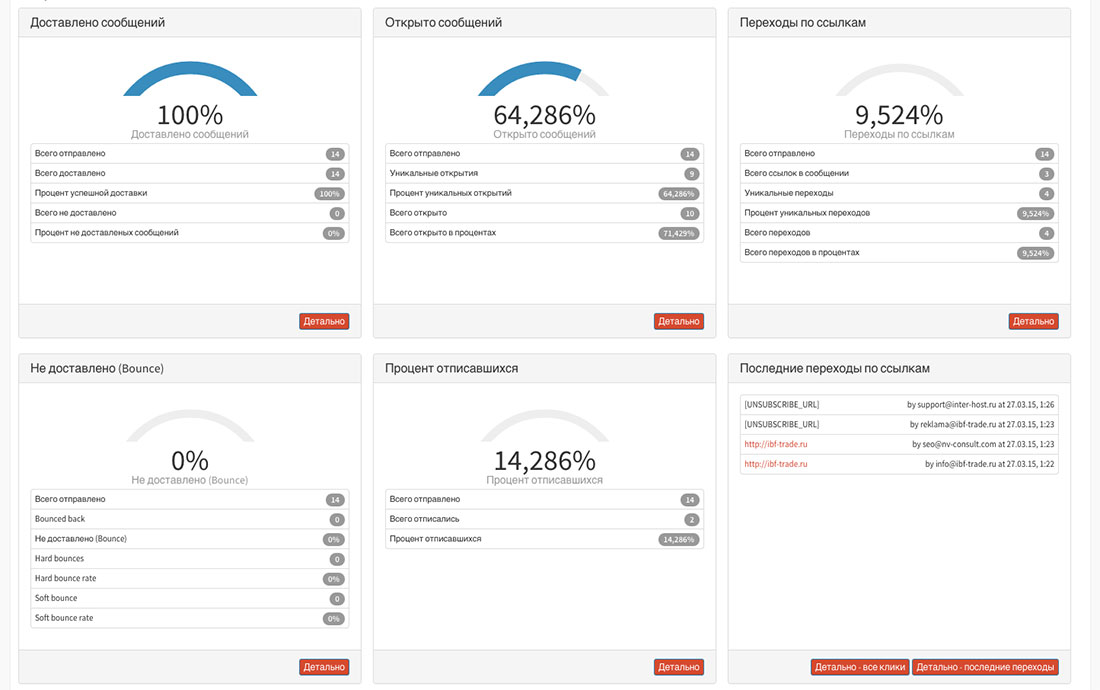Select the 'Hard bounces' row
The image size is (1100, 690).
coord(190,558)
